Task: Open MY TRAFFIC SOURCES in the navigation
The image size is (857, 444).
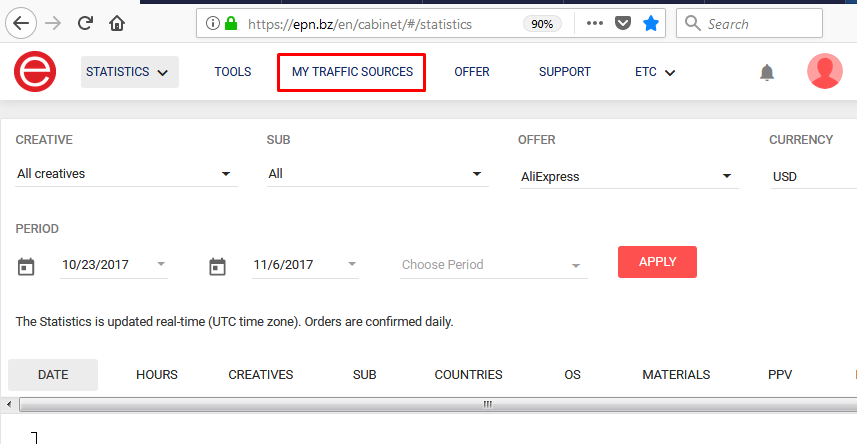Action: pyautogui.click(x=353, y=72)
